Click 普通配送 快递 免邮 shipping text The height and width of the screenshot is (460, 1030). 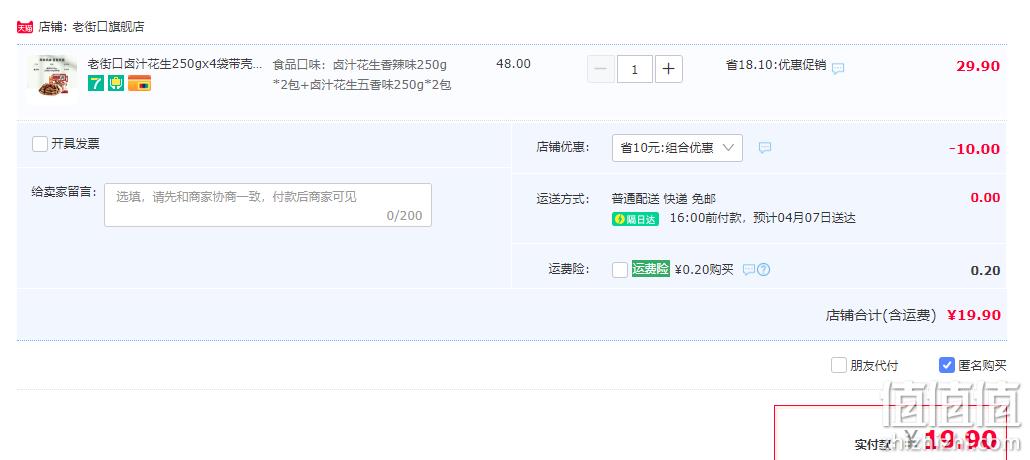[663, 198]
